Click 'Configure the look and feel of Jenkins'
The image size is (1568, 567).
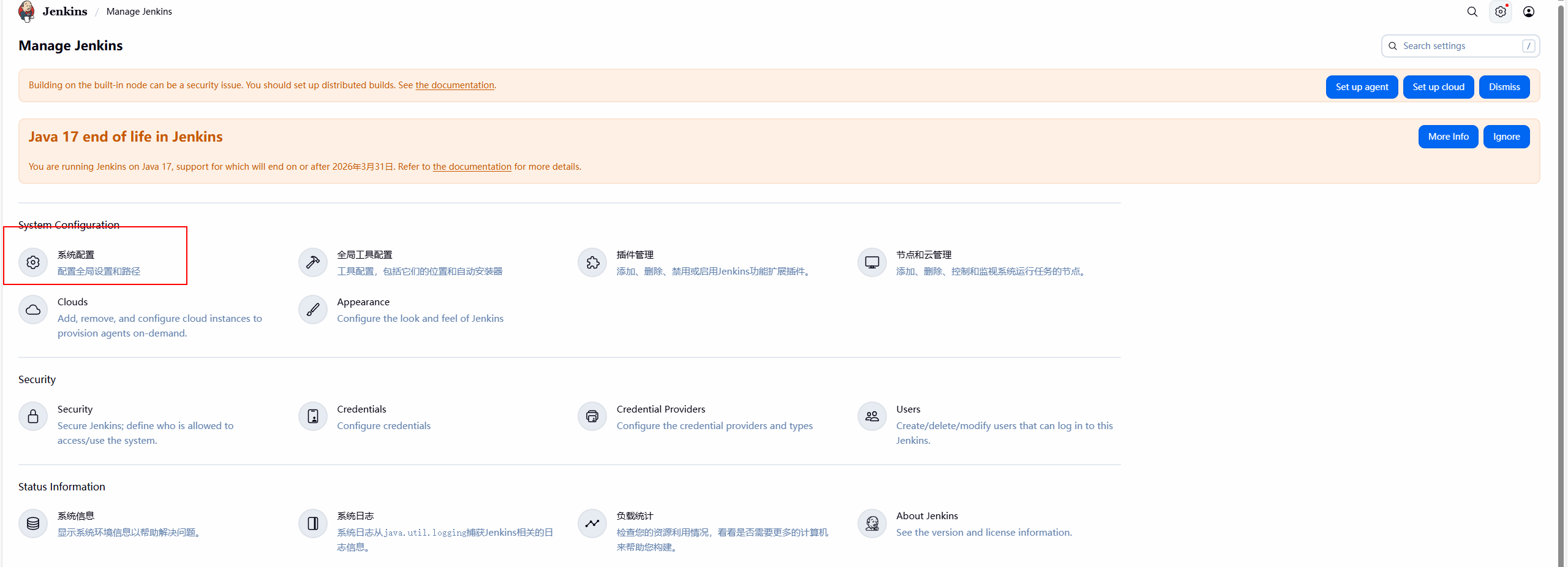(x=420, y=318)
